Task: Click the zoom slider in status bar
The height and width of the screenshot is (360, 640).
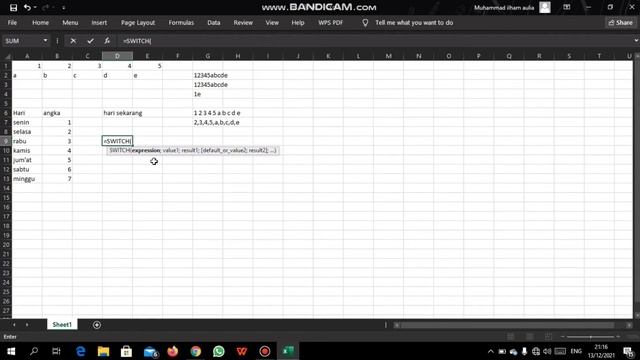Action: tap(590, 337)
